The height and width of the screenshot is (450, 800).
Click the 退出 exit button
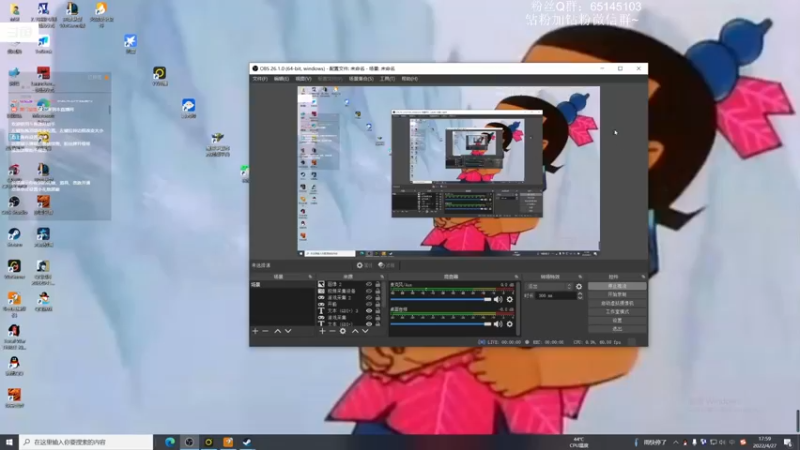[x=617, y=329]
